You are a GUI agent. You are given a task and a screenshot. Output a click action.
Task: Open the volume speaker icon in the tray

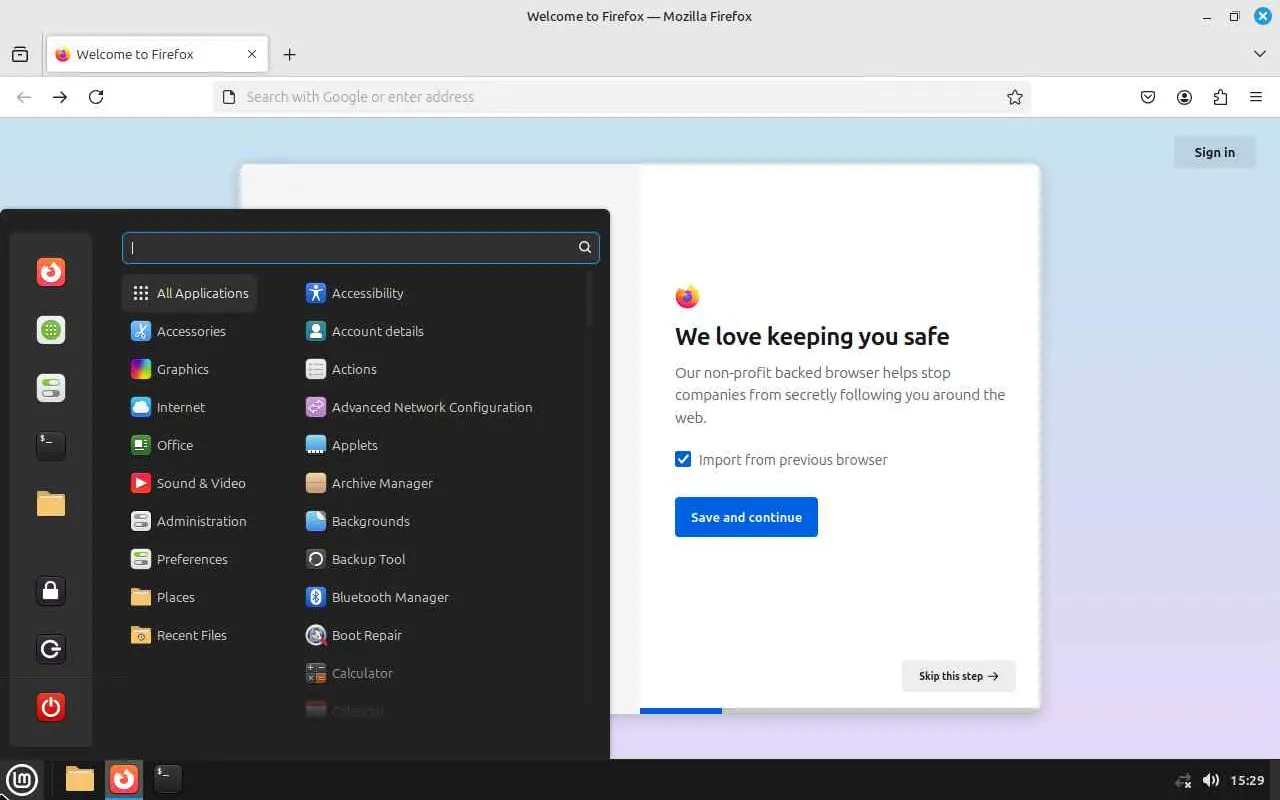point(1211,780)
